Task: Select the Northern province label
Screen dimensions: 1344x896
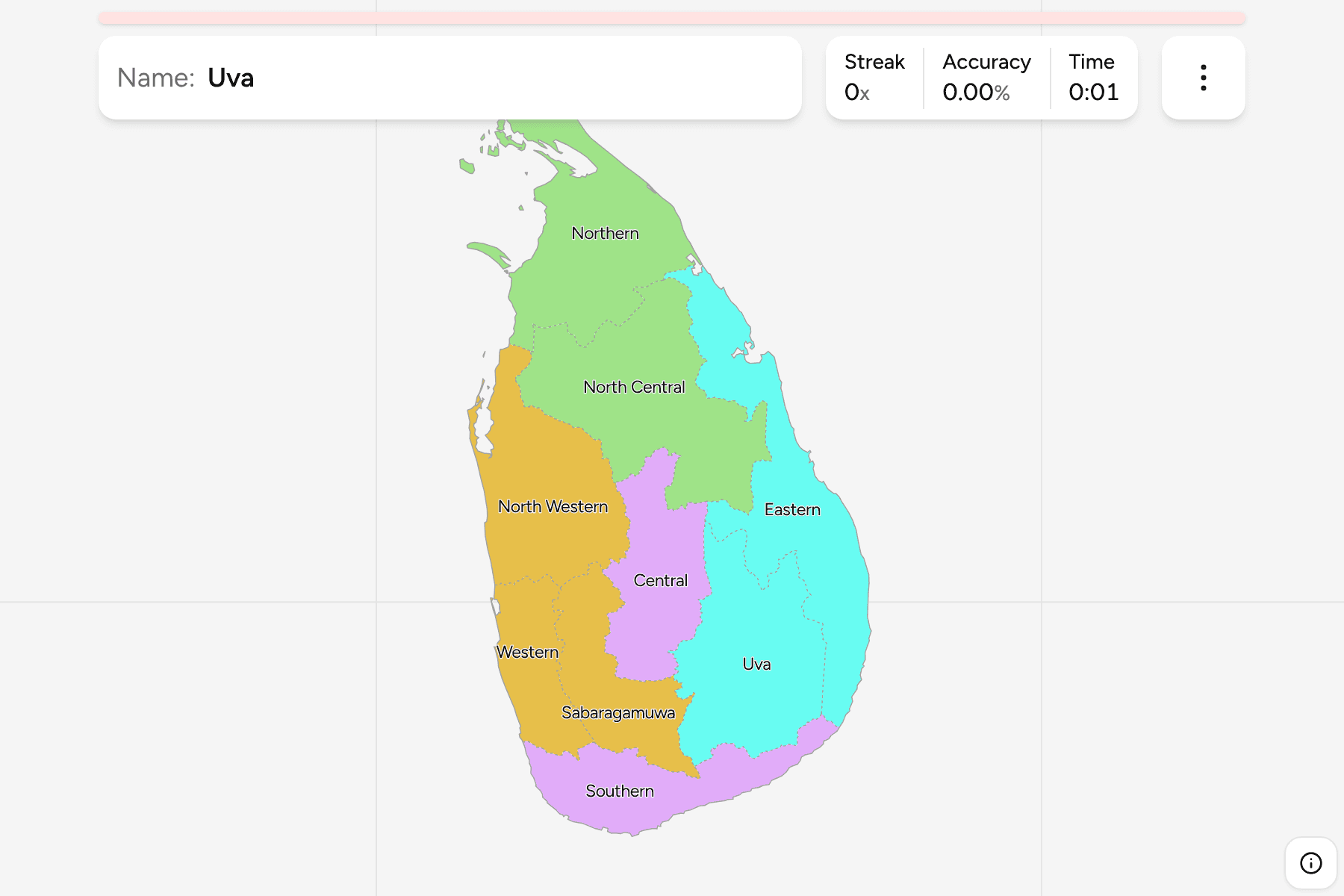Action: click(x=605, y=233)
